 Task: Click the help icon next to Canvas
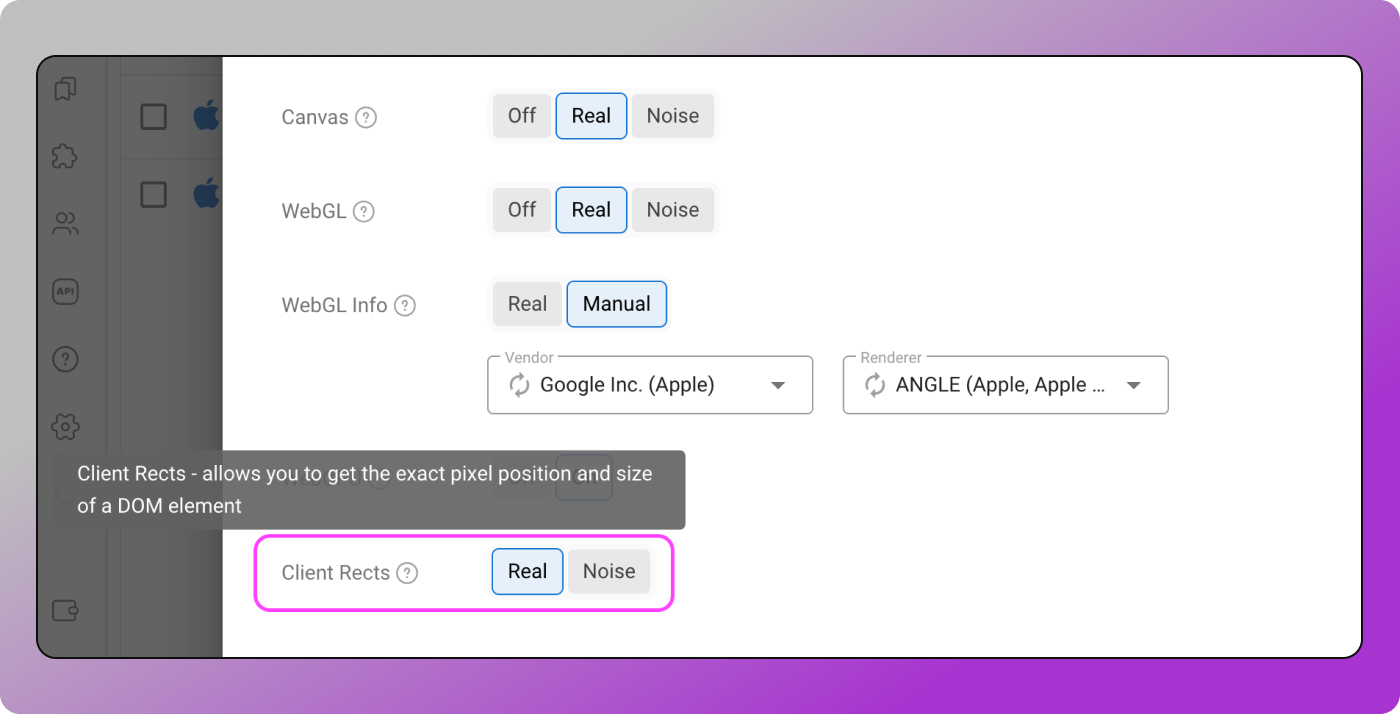pos(367,117)
